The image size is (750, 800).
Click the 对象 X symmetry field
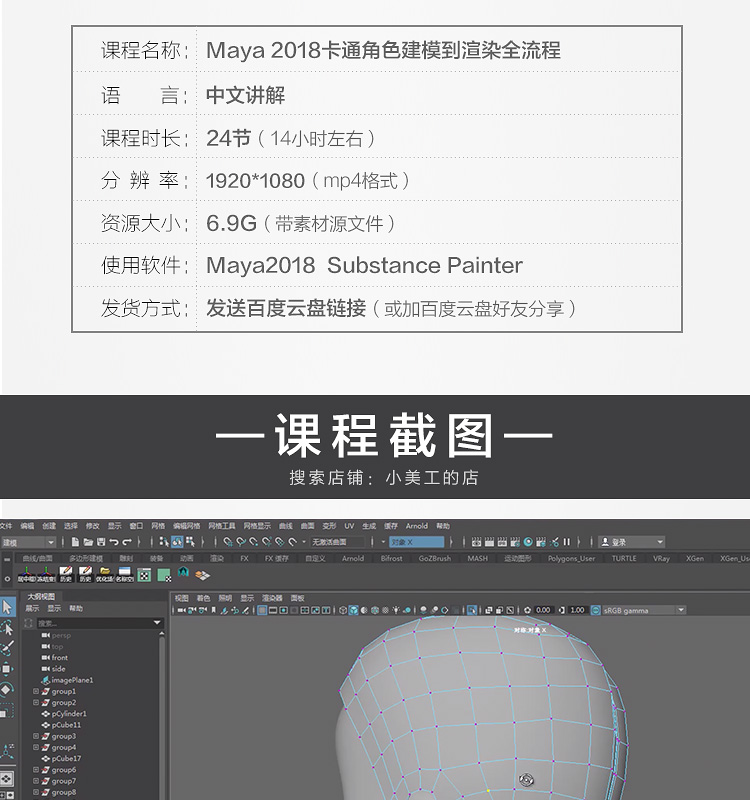(416, 542)
